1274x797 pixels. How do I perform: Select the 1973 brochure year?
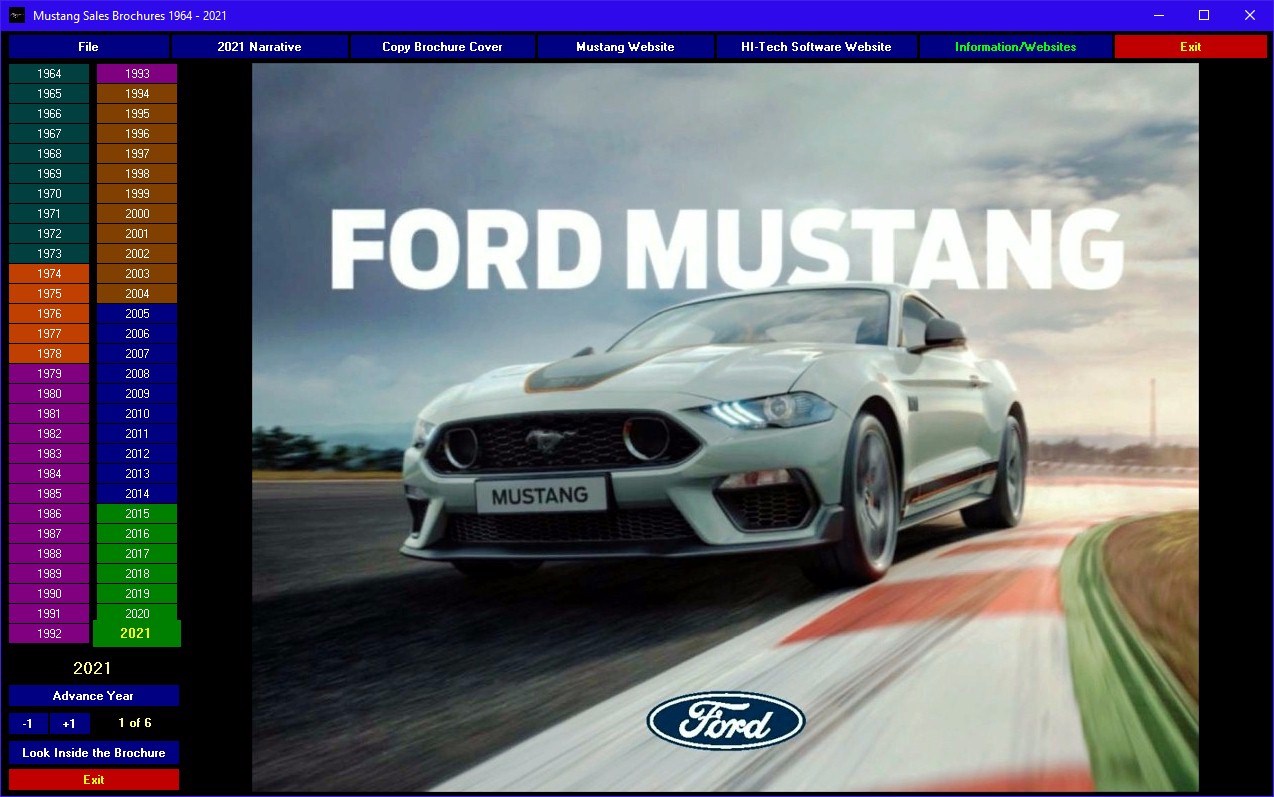point(49,254)
